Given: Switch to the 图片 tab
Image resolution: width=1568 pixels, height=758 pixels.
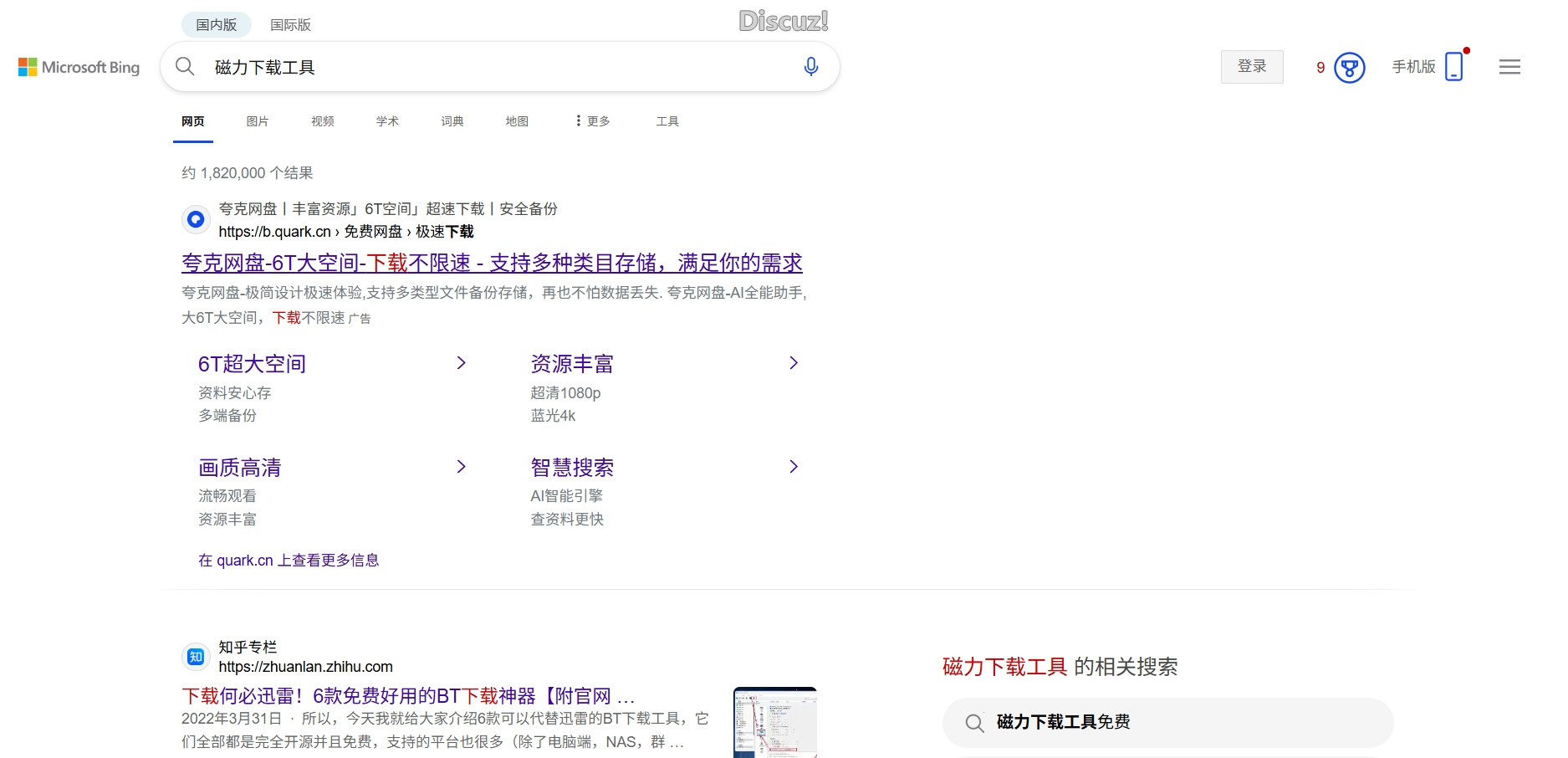Looking at the screenshot, I should pos(257,120).
